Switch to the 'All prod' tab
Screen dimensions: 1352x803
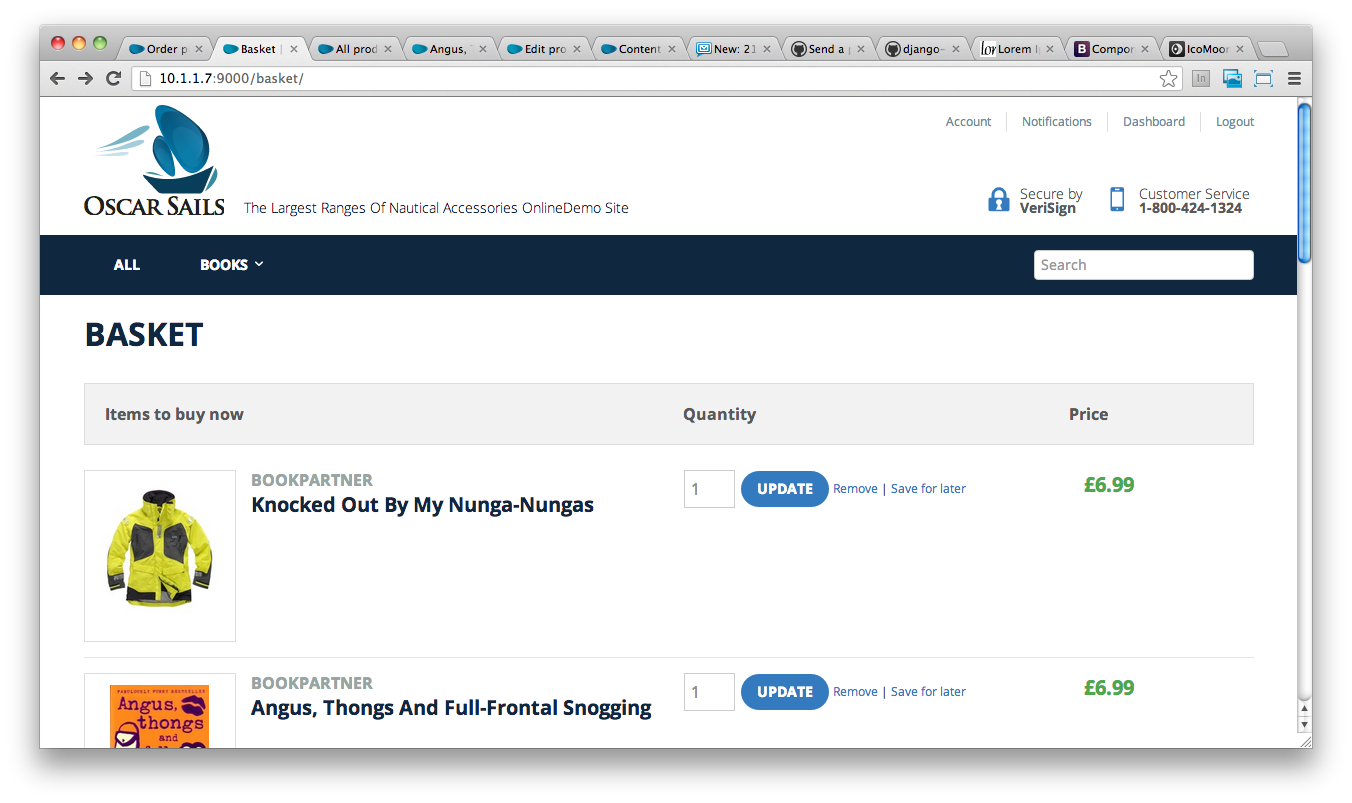(x=356, y=49)
